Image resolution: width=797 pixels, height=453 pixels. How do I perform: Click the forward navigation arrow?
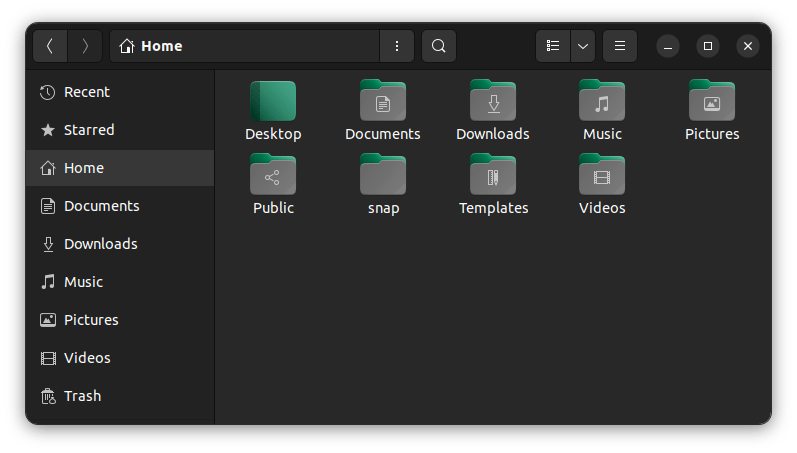pyautogui.click(x=85, y=46)
